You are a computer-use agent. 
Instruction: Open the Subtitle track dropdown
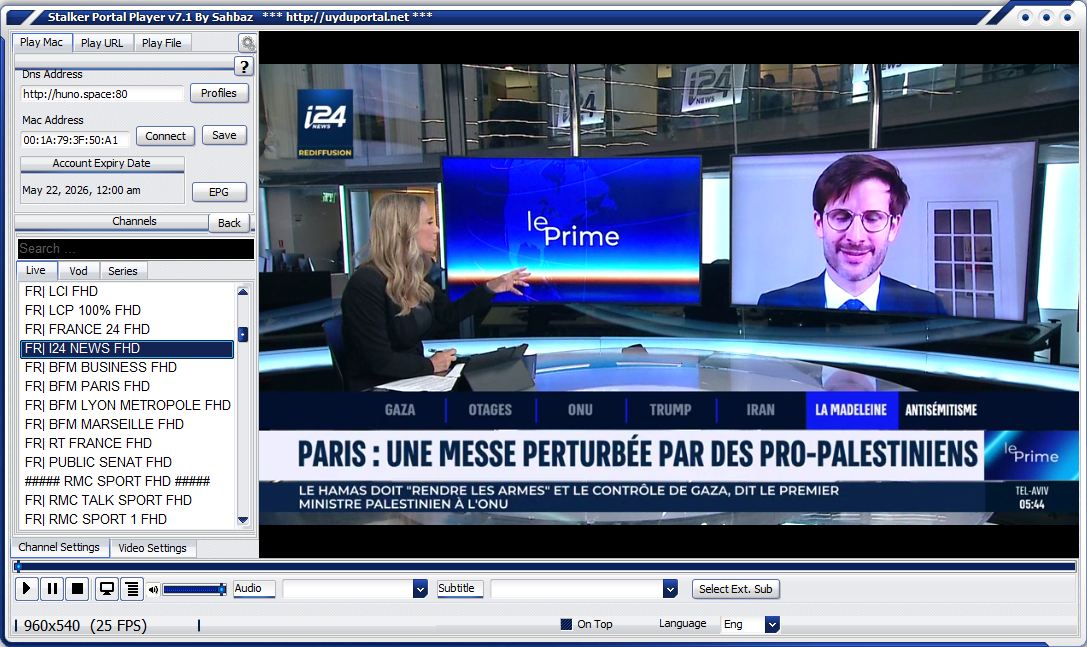coord(670,589)
